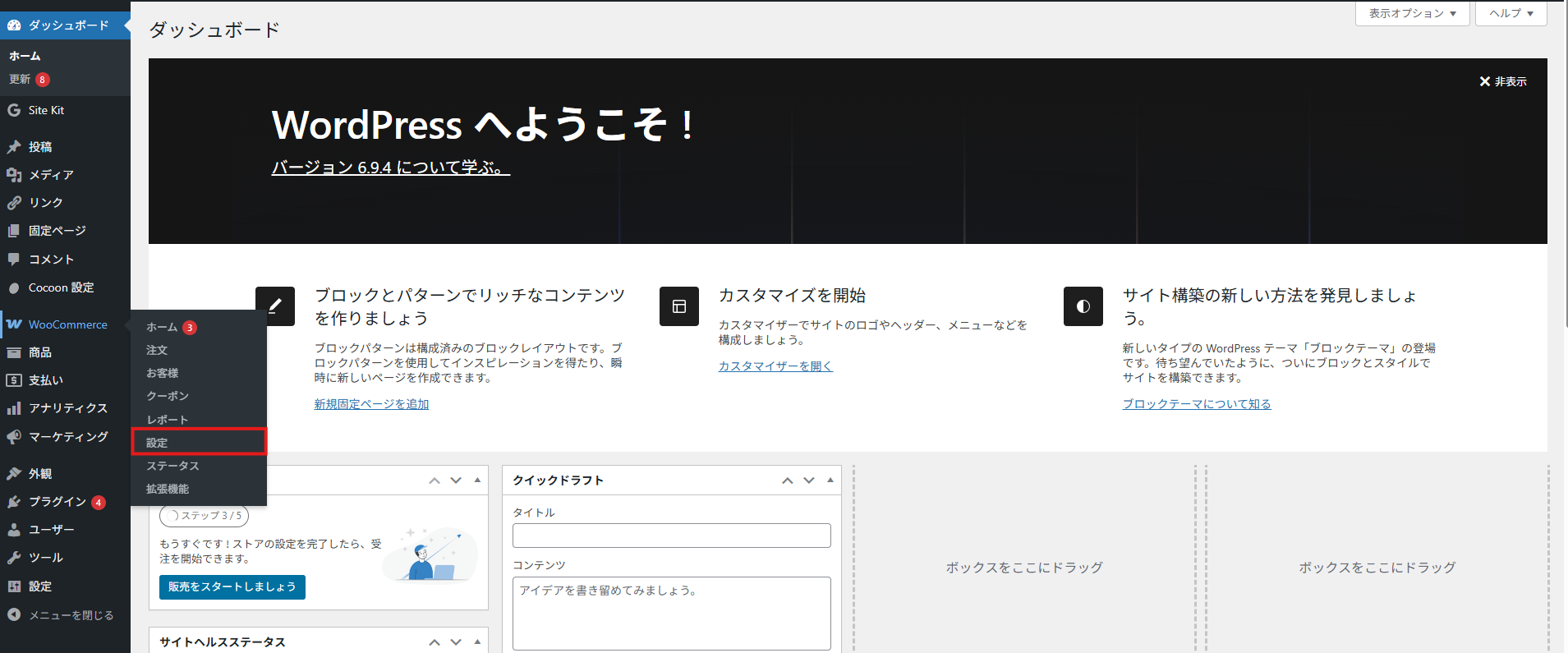Toggle the クイックドラフト panel triangle
1568x653 pixels.
click(x=830, y=480)
